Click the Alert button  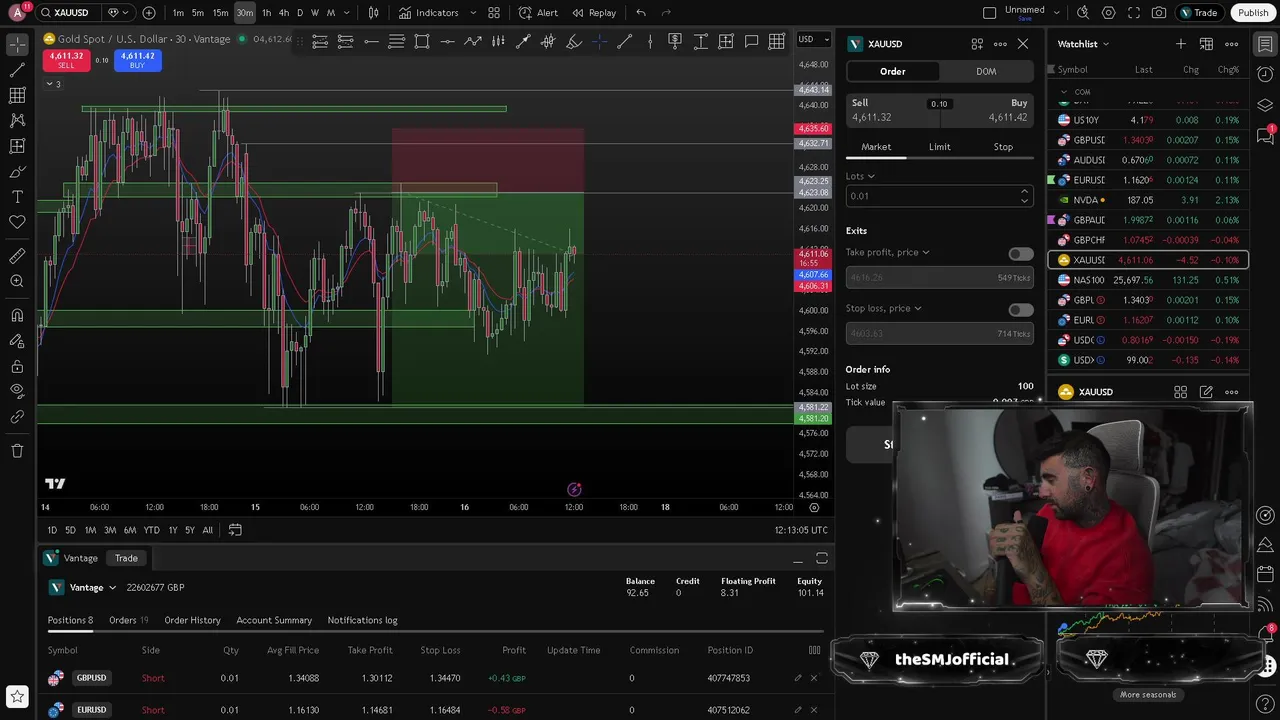538,13
